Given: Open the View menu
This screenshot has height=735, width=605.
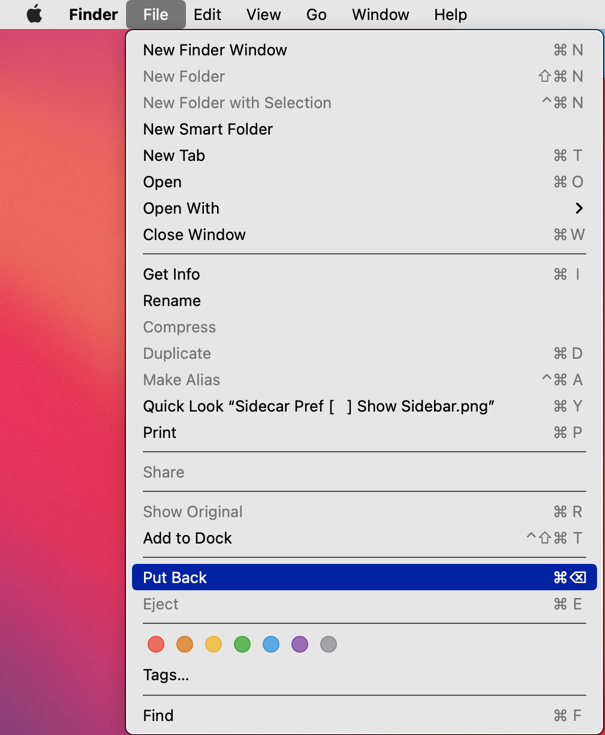Looking at the screenshot, I should [x=264, y=15].
